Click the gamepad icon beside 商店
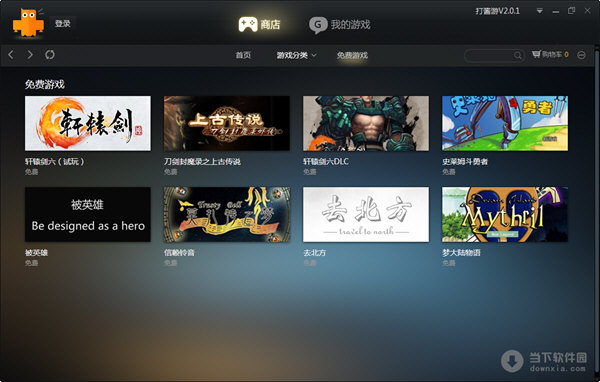 coord(248,24)
